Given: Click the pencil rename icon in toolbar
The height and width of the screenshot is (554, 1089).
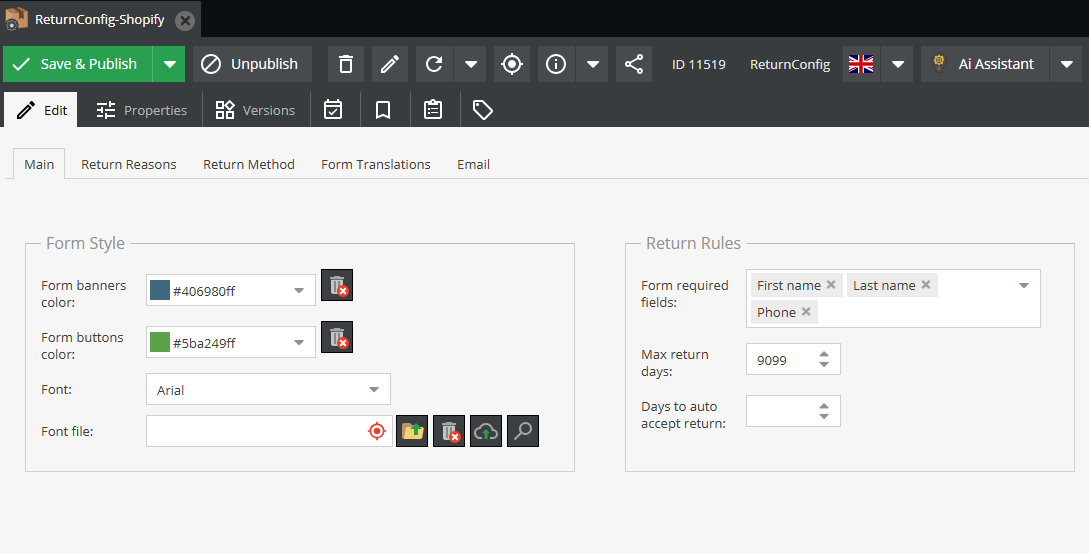Looking at the screenshot, I should pyautogui.click(x=390, y=64).
